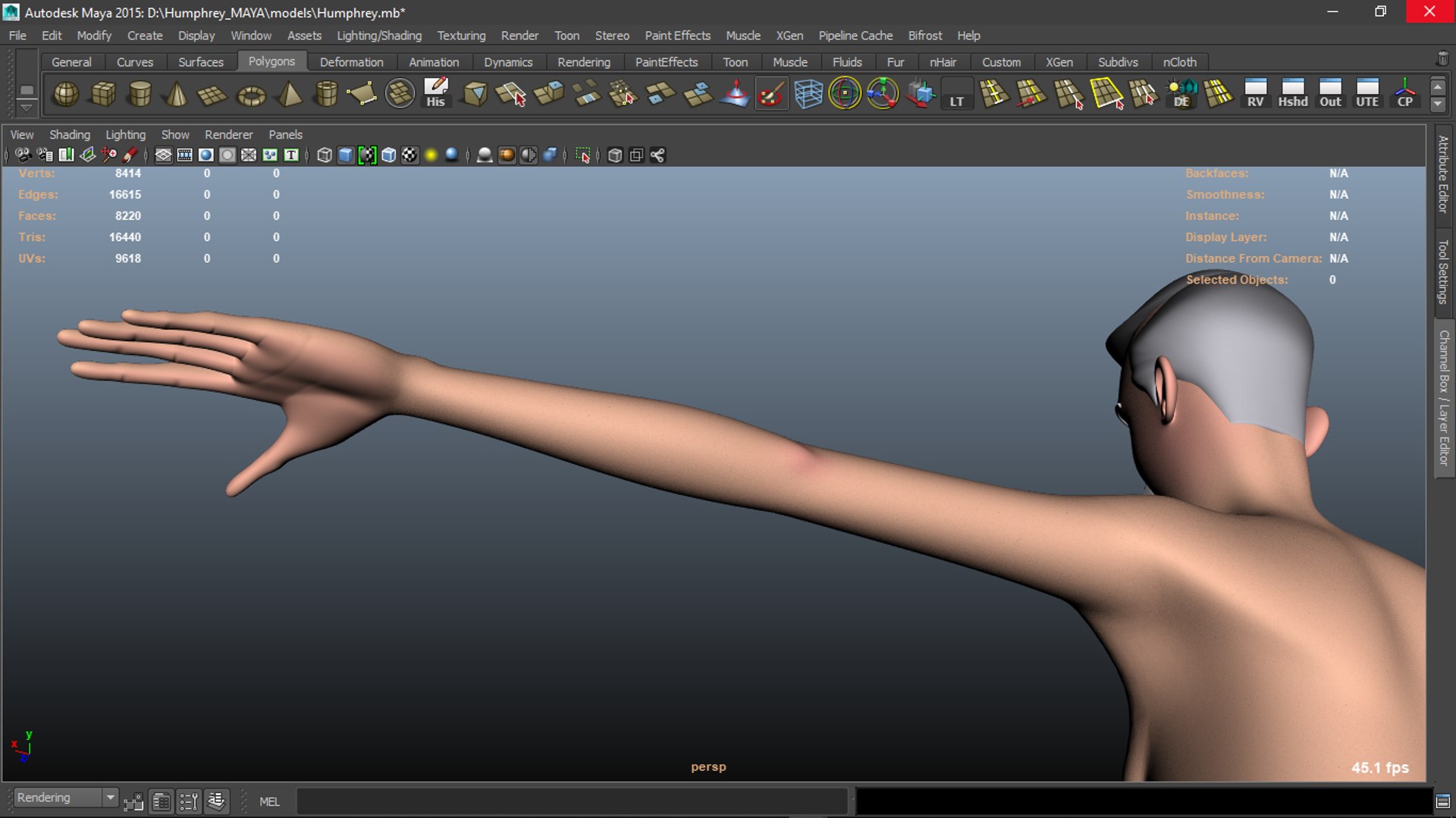Click the His delete-history shelf button
Screen dimensions: 1456x818
[x=436, y=94]
